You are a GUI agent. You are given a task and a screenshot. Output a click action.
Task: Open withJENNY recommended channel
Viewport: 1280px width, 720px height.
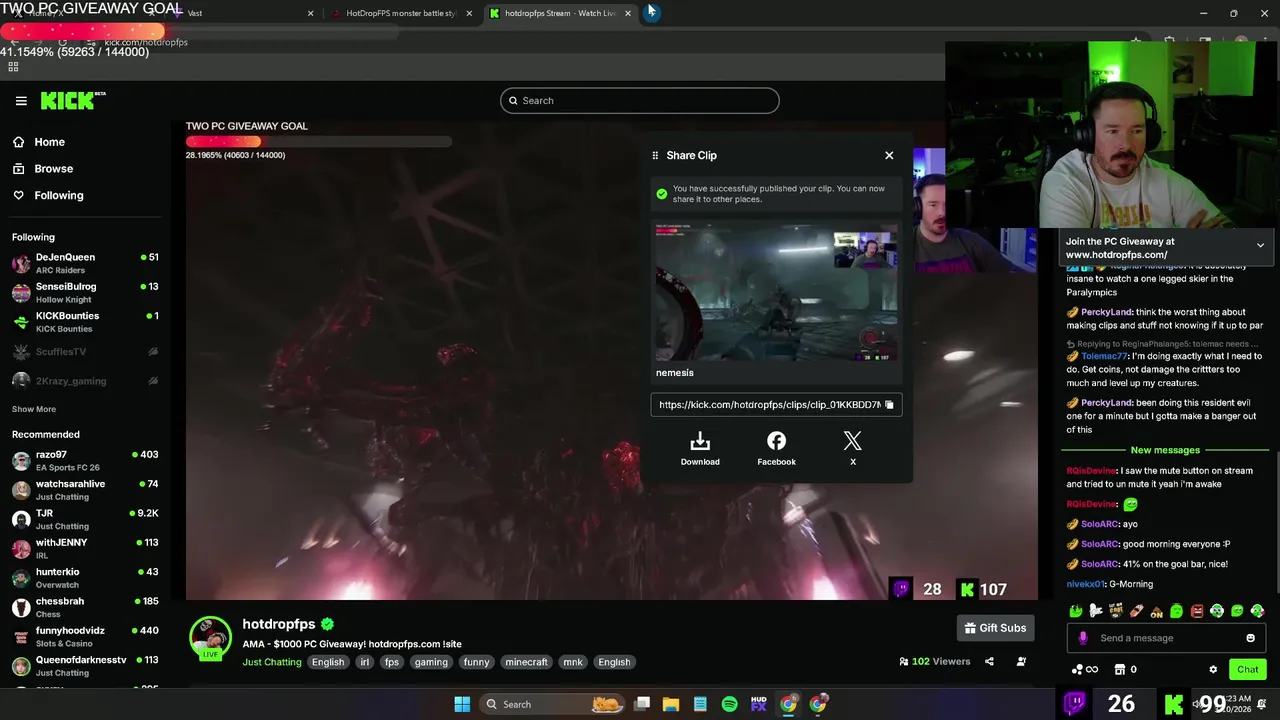(85, 549)
